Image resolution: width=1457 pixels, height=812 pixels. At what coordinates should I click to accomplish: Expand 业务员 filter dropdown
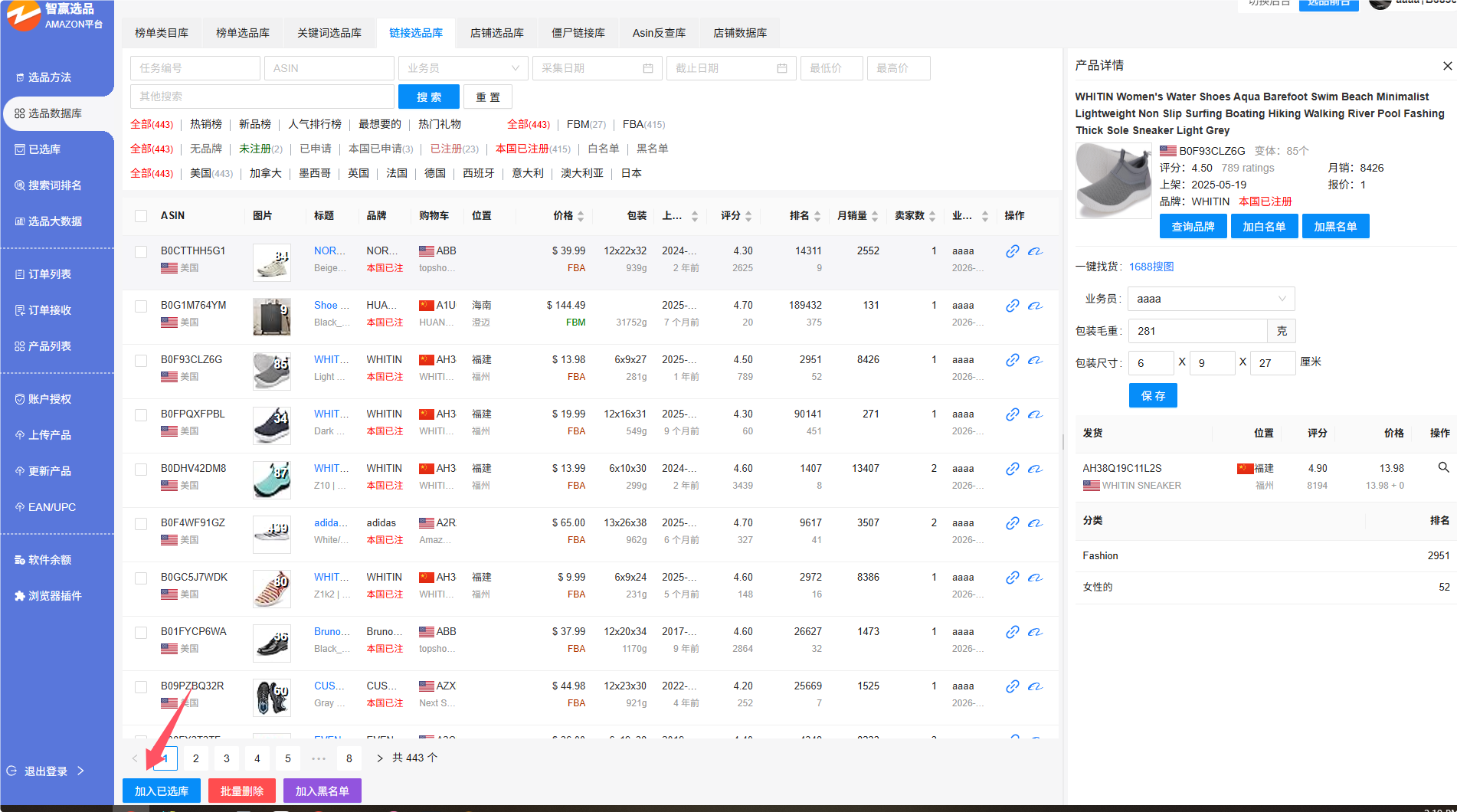coord(463,68)
